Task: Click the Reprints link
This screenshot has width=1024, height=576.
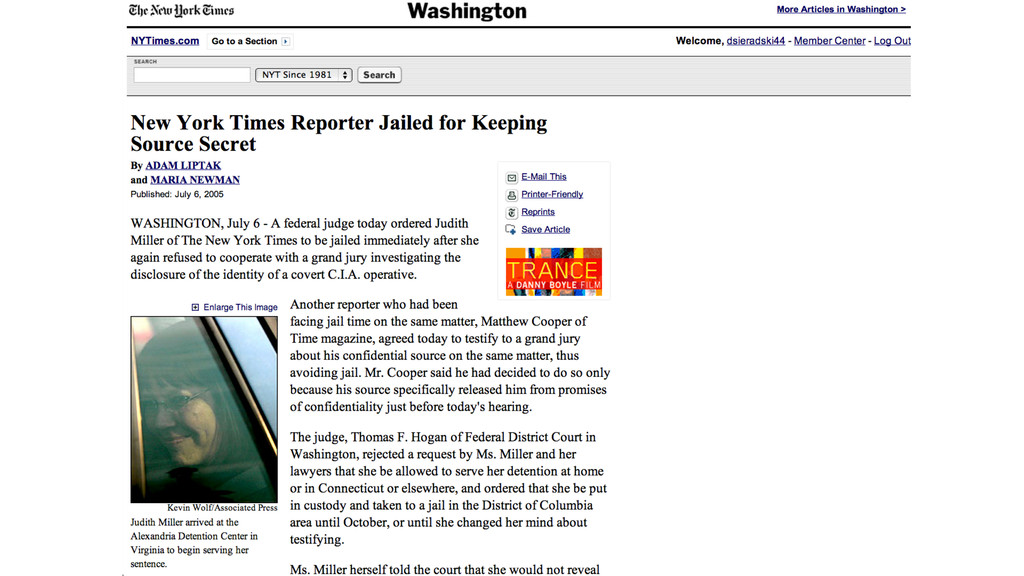Action: [537, 212]
